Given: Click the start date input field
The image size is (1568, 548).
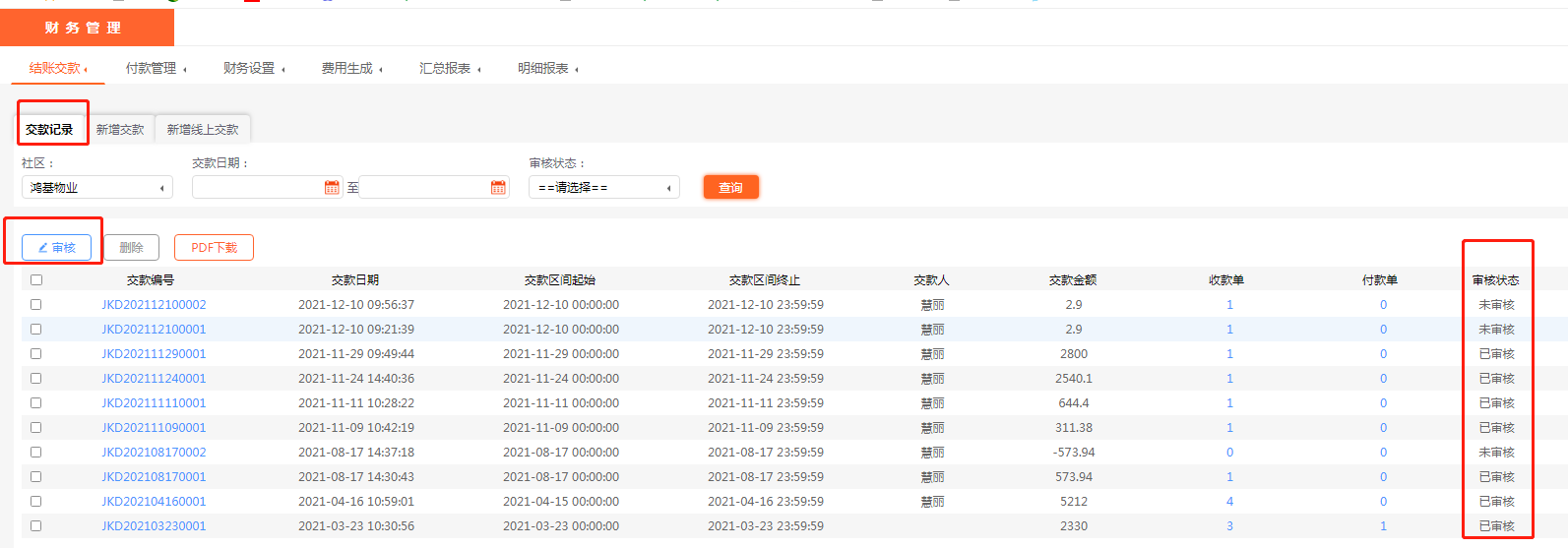Looking at the screenshot, I should pyautogui.click(x=256, y=188).
